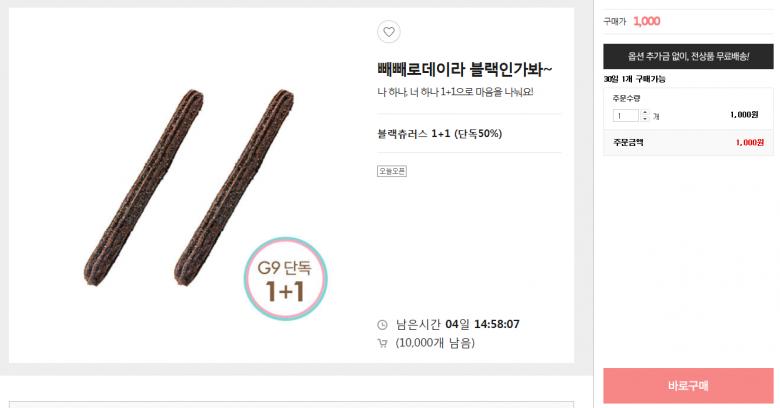This screenshot has height=408, width=780.
Task: Decrease order quantity with down arrow
Action: tap(645, 118)
